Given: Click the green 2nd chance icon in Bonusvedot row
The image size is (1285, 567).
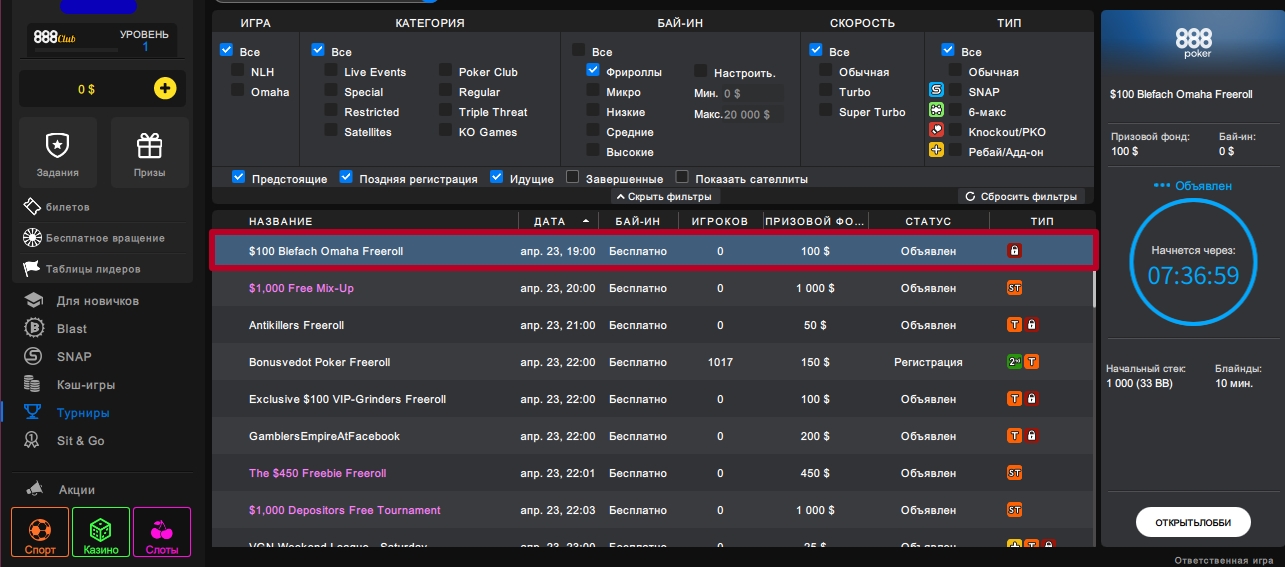Looking at the screenshot, I should click(1014, 362).
